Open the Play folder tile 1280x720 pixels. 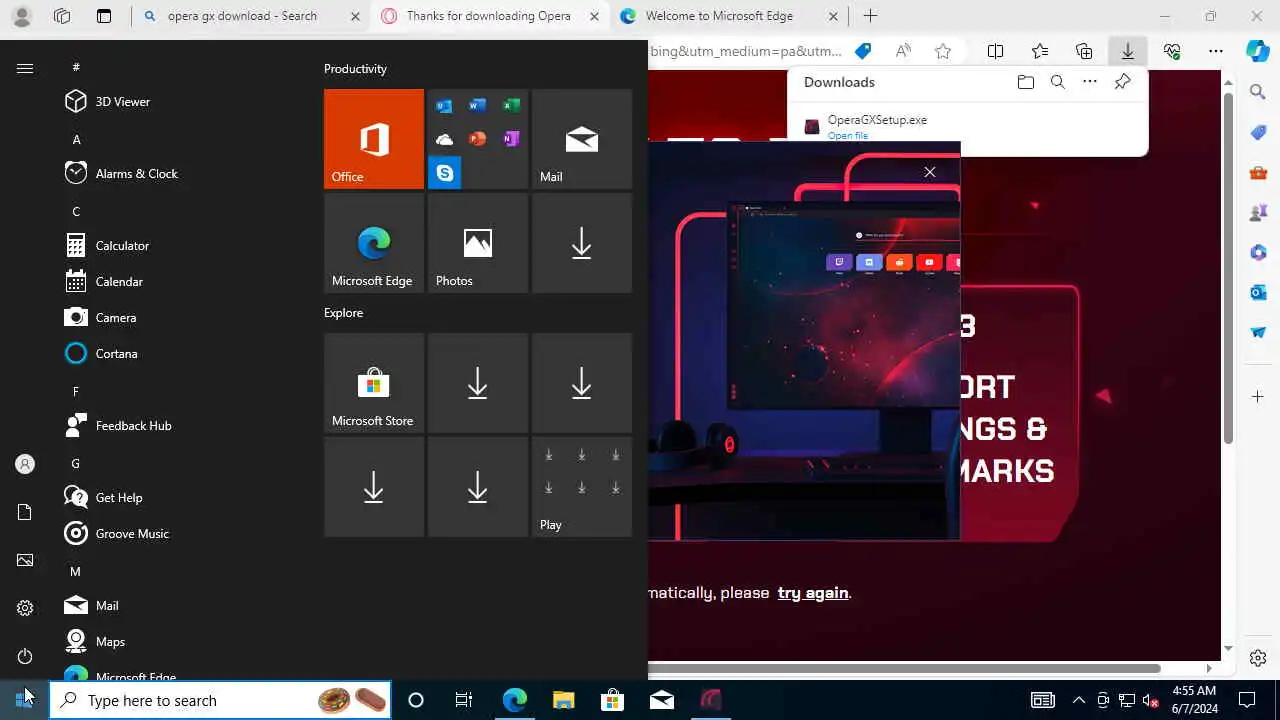[x=582, y=487]
